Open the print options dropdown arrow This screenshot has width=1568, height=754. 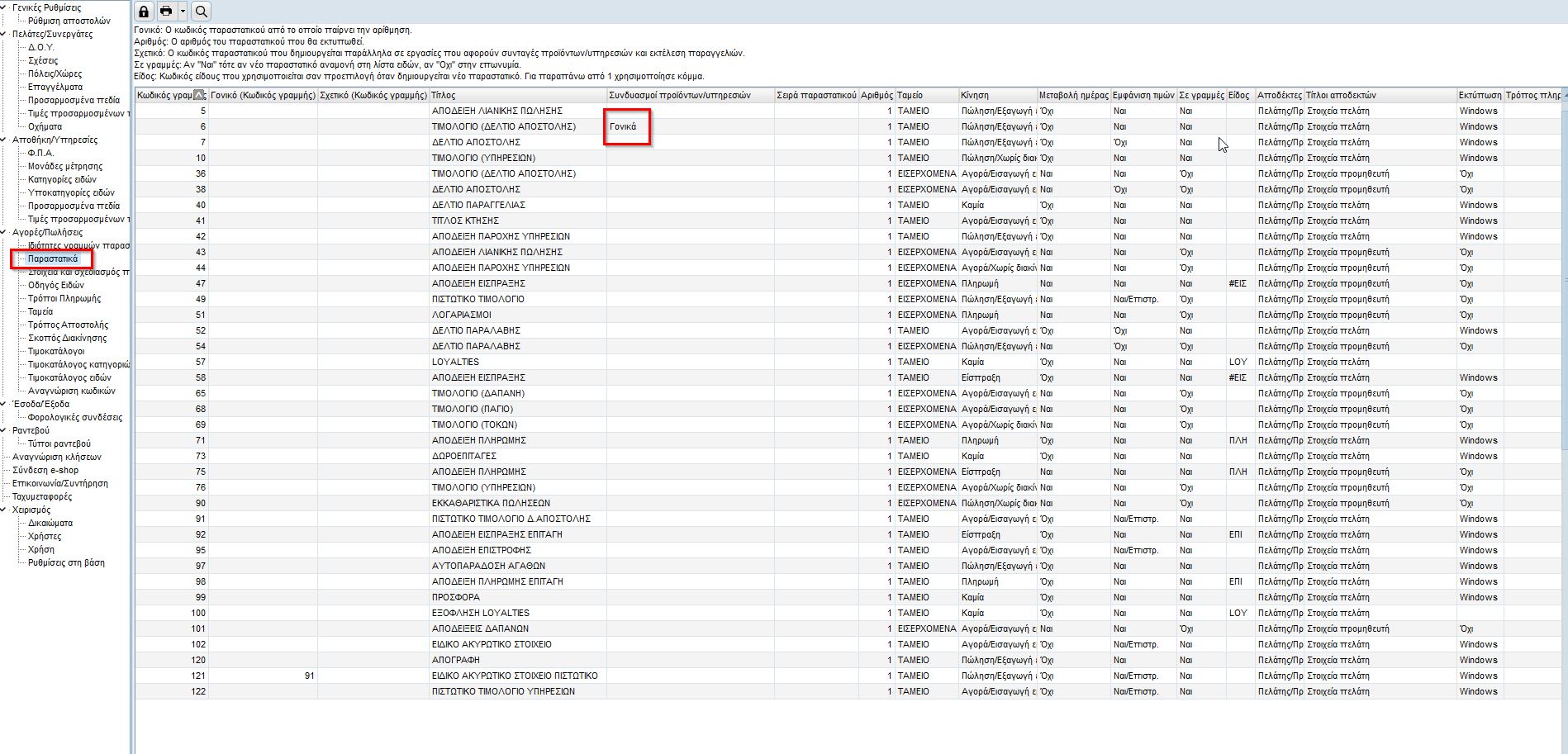(183, 12)
